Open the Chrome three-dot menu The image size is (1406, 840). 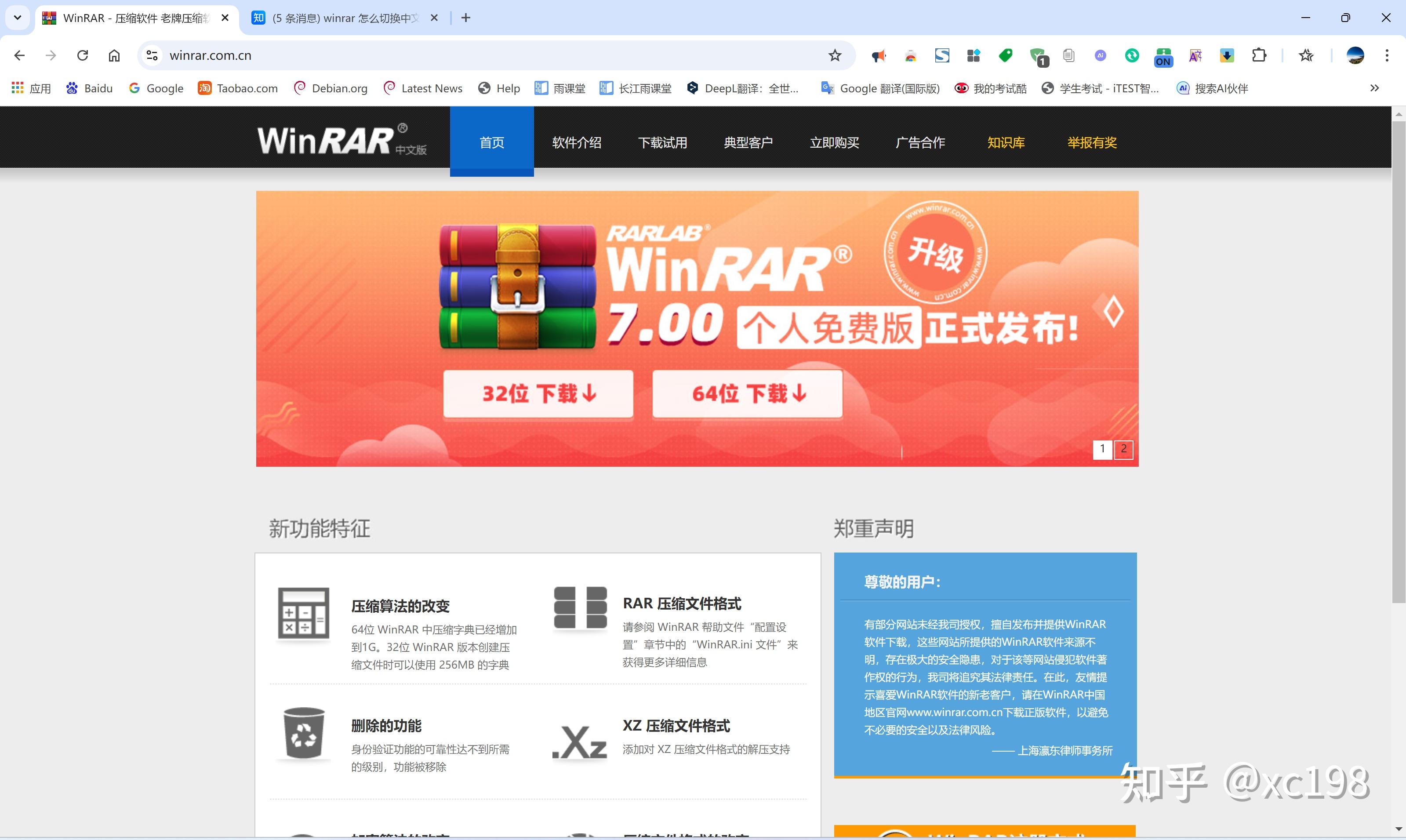coord(1388,55)
